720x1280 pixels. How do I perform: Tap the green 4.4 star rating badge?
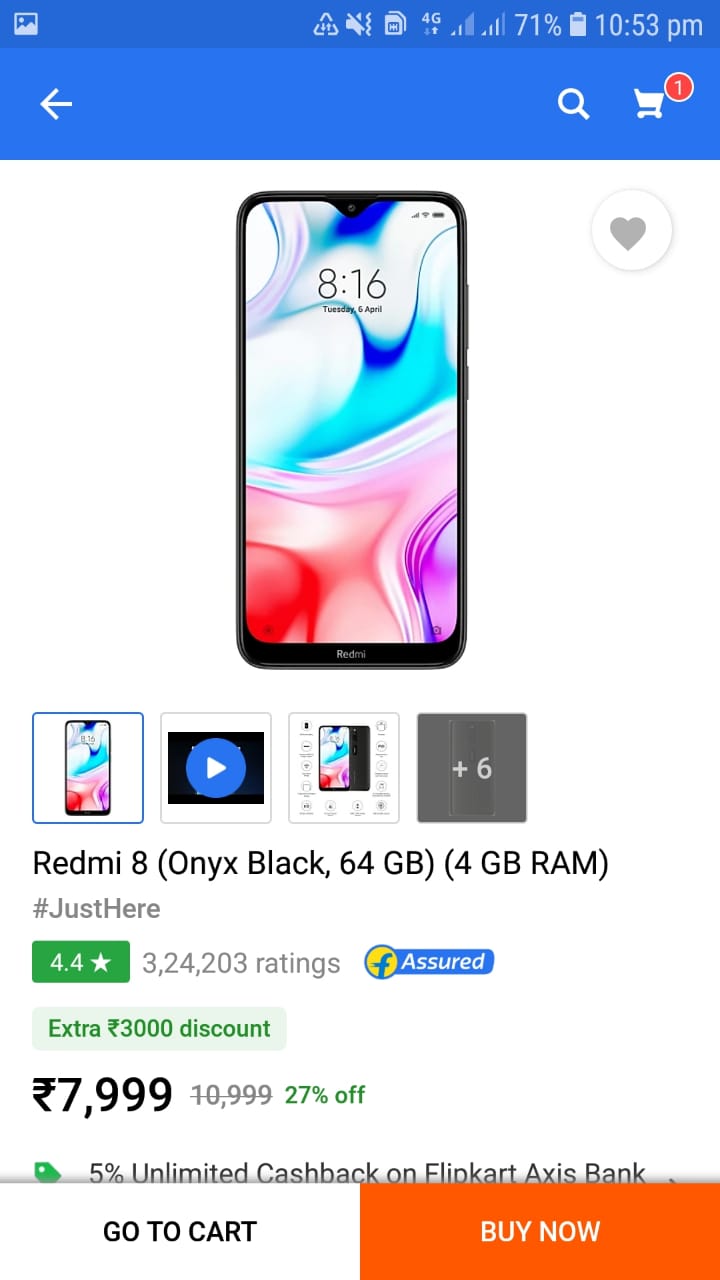pos(81,962)
